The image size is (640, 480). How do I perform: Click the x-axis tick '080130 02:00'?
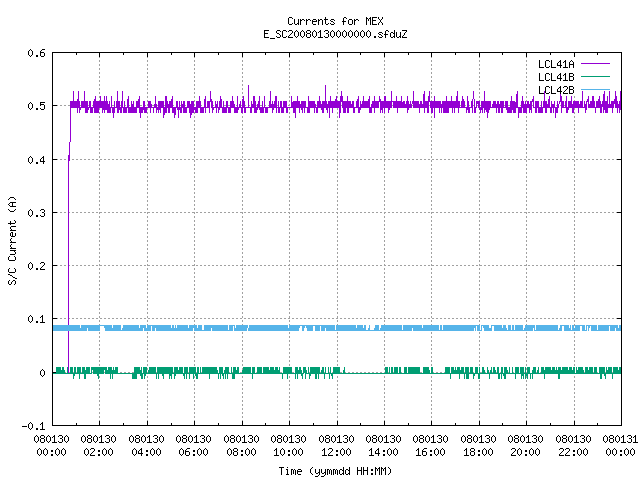click(x=98, y=446)
